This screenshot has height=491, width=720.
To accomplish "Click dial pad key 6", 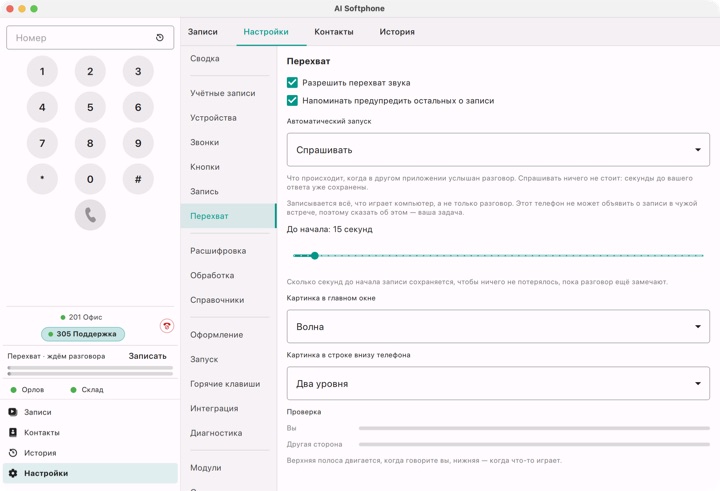I will (x=138, y=107).
